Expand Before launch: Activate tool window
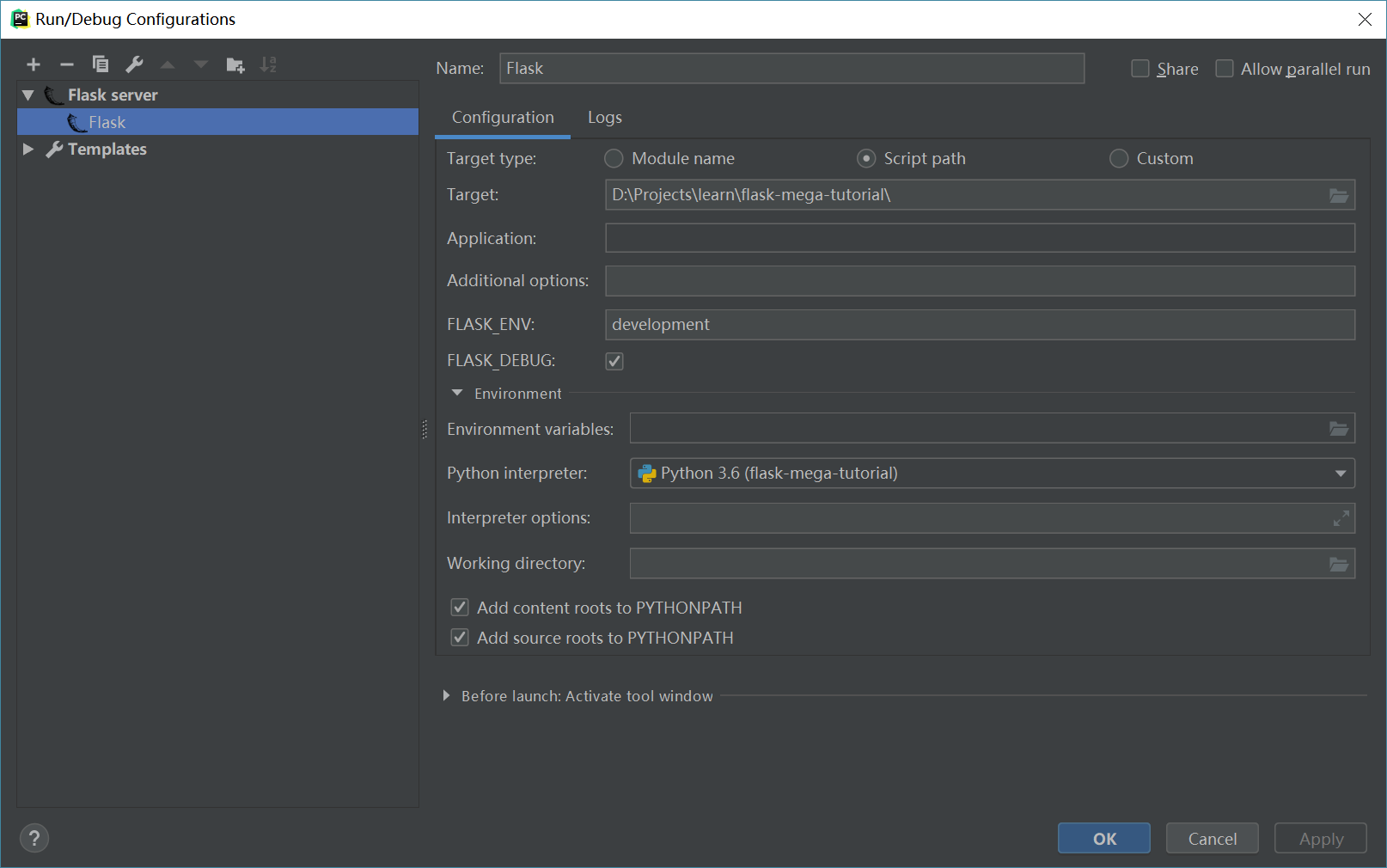This screenshot has height=868, width=1387. pos(447,696)
